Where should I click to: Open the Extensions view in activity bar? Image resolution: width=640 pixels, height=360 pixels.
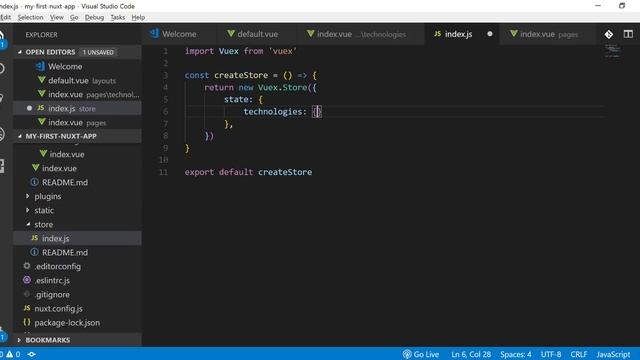(2, 166)
